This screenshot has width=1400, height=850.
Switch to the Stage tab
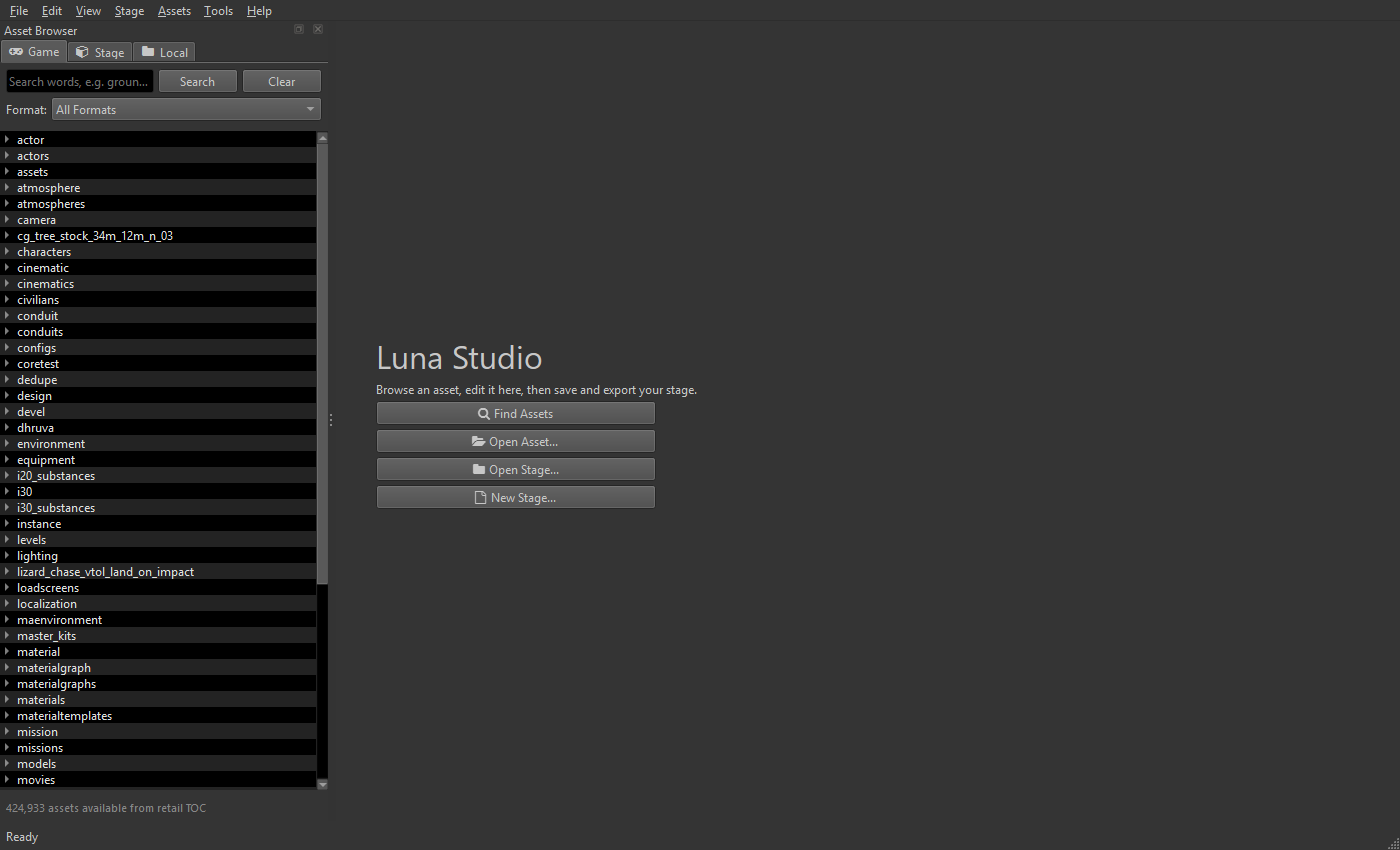[100, 52]
